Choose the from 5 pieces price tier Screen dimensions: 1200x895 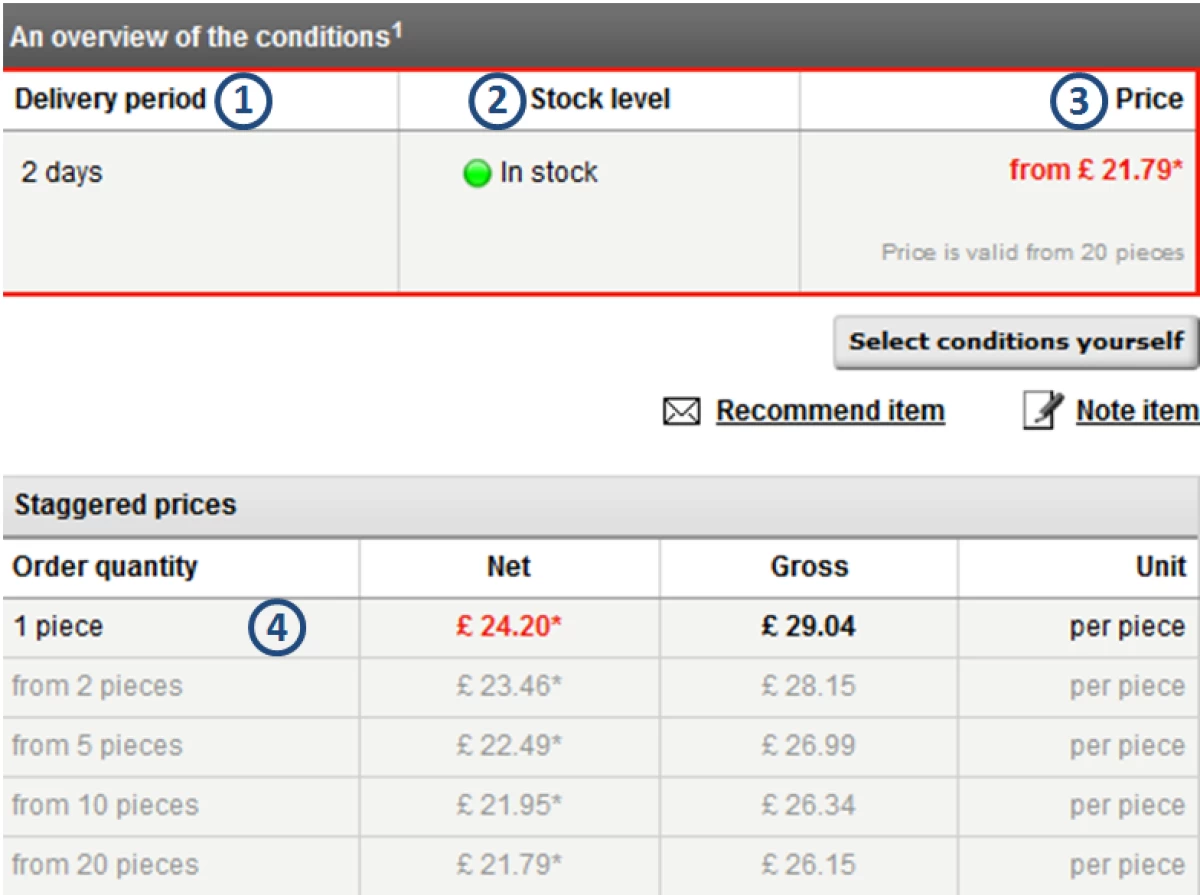point(97,746)
